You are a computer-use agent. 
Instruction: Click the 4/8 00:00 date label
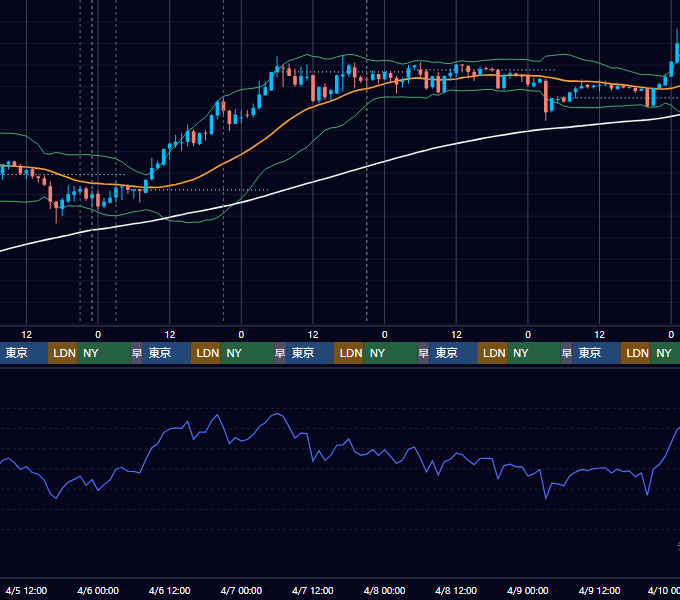384,590
